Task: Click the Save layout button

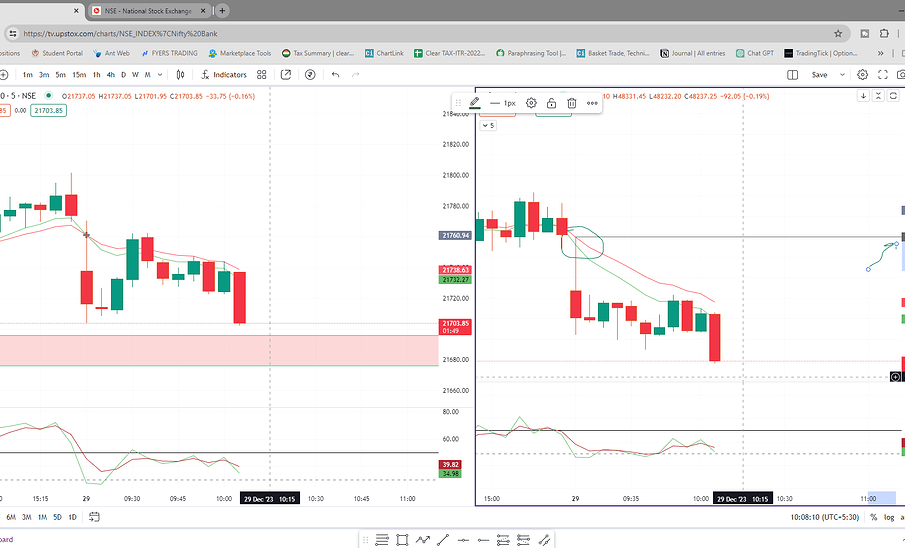Action: click(x=819, y=74)
